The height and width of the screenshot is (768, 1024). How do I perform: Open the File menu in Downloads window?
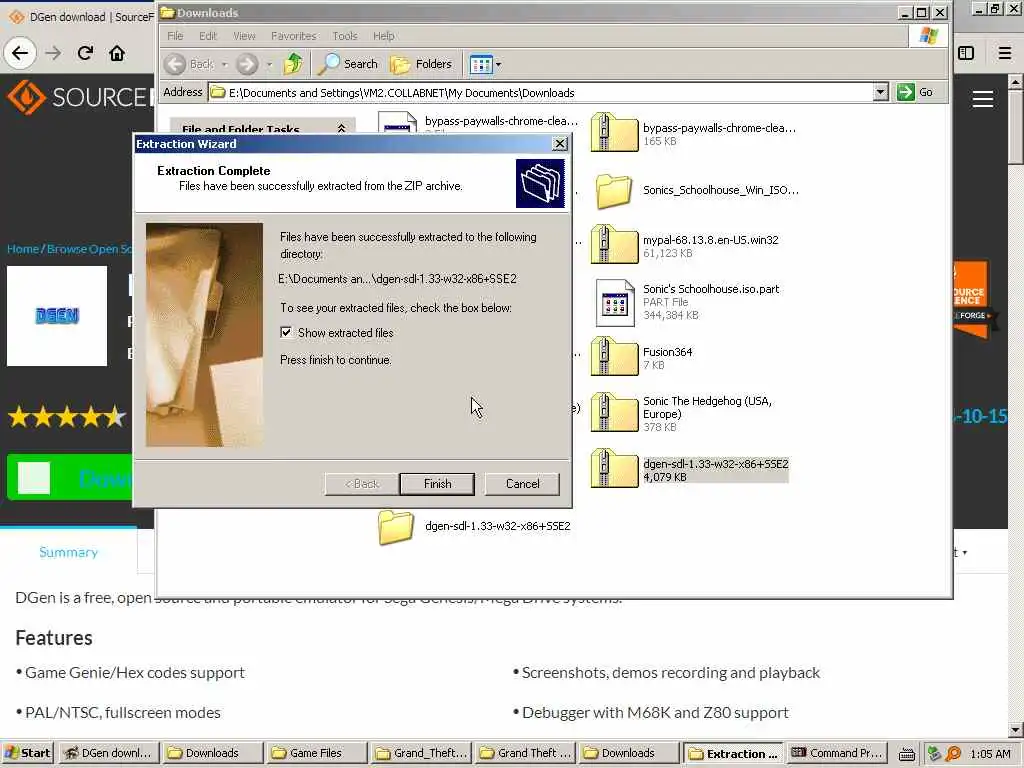175,36
